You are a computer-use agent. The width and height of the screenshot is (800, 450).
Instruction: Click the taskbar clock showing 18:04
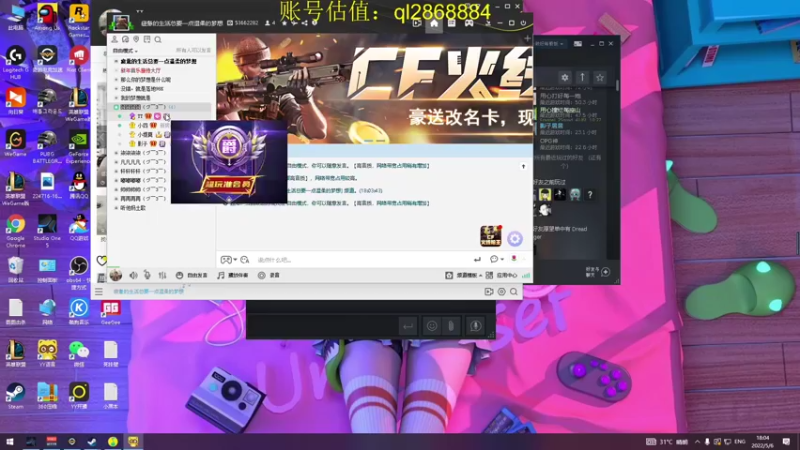coord(762,441)
